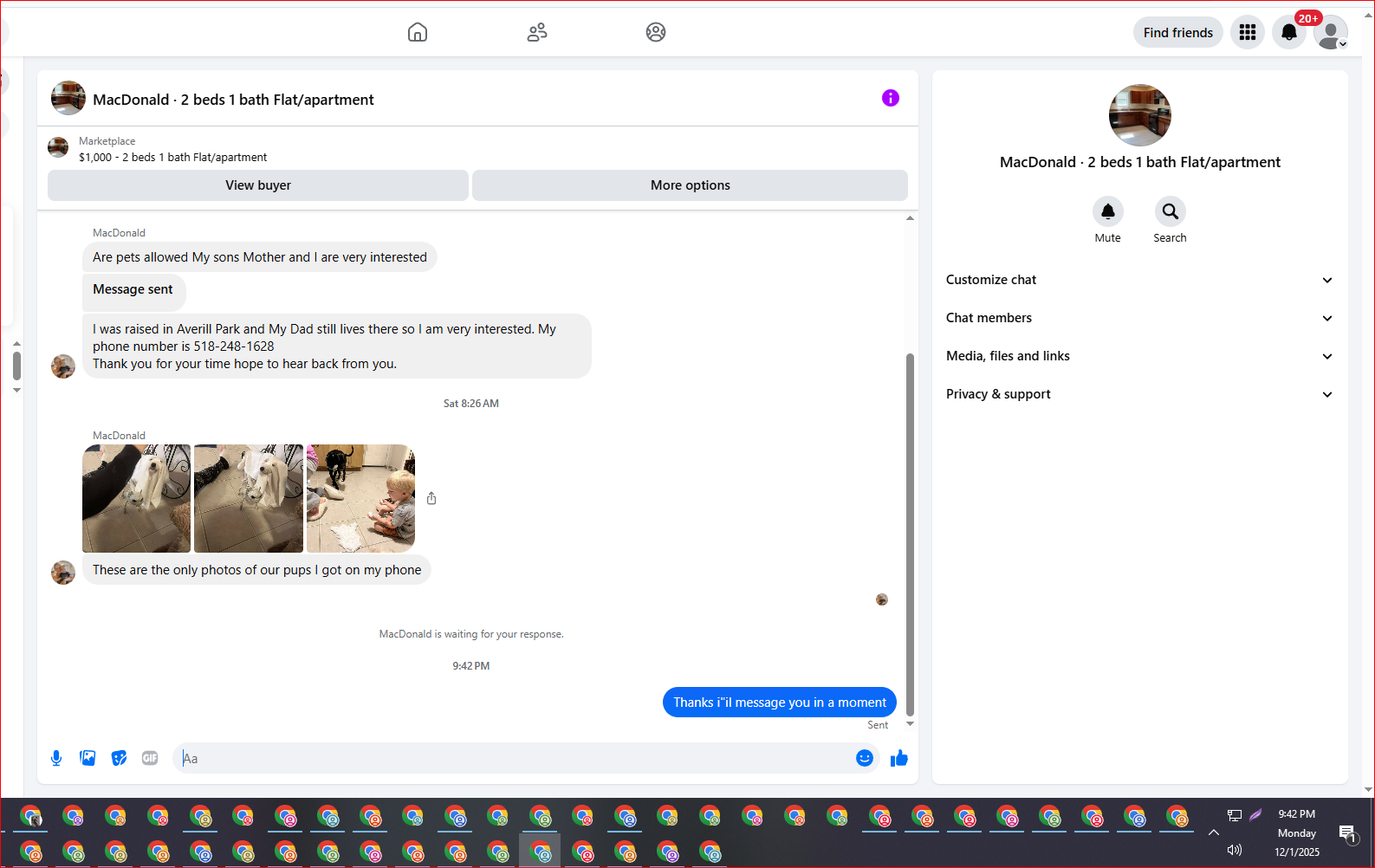Open the Marketplace listing thumbnail icon

point(58,147)
